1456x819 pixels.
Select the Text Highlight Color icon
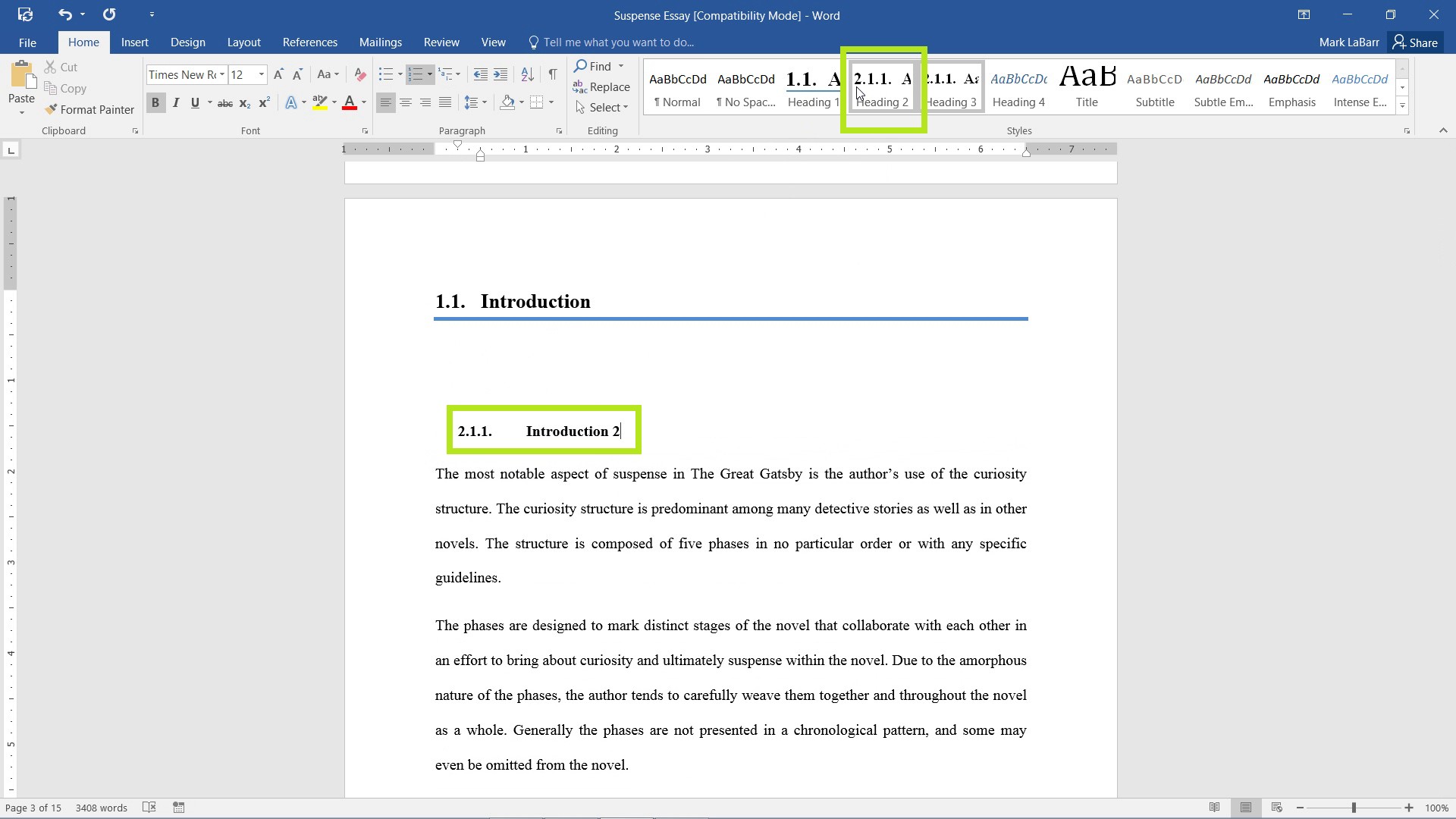click(x=320, y=103)
